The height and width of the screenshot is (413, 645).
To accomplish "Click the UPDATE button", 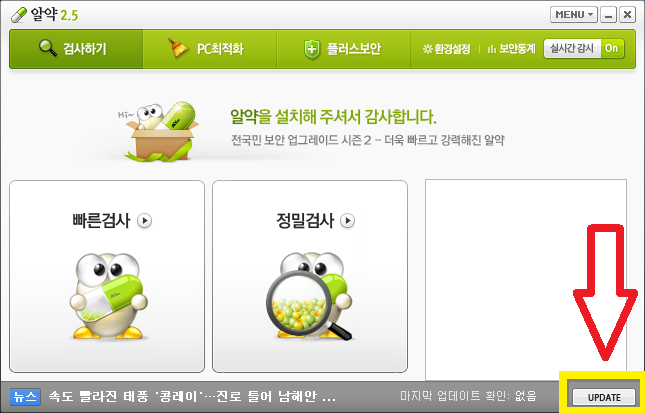I will point(604,397).
